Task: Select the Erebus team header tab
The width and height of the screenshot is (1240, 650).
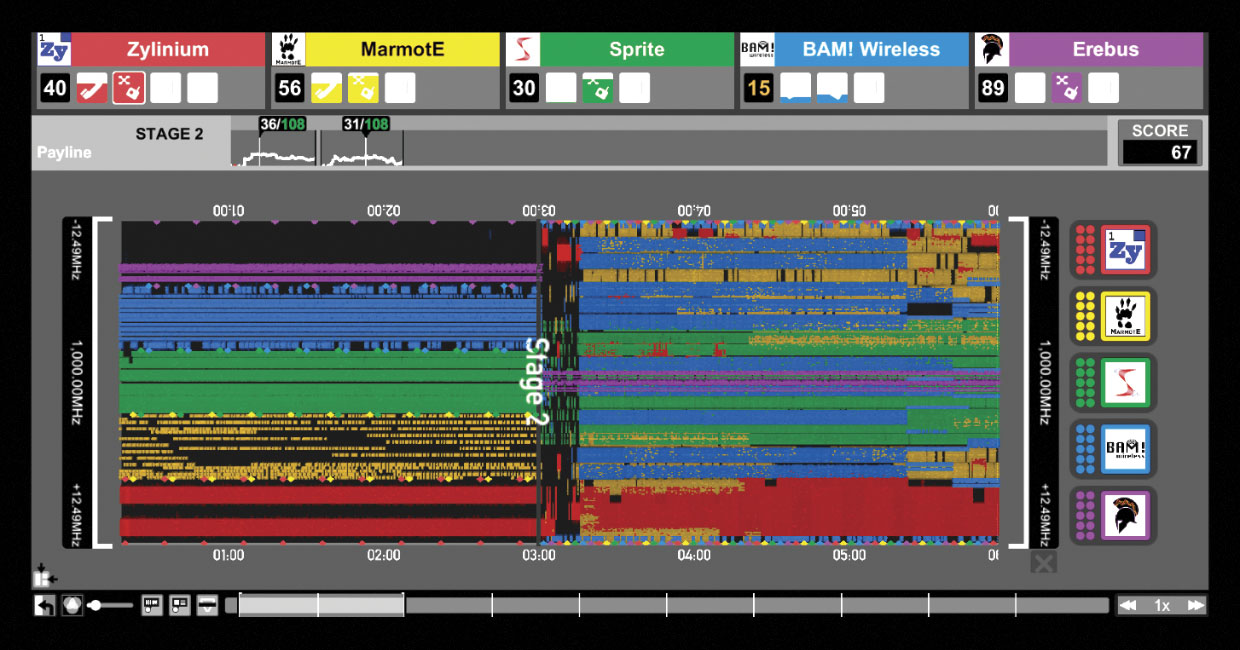Action: pos(1105,49)
